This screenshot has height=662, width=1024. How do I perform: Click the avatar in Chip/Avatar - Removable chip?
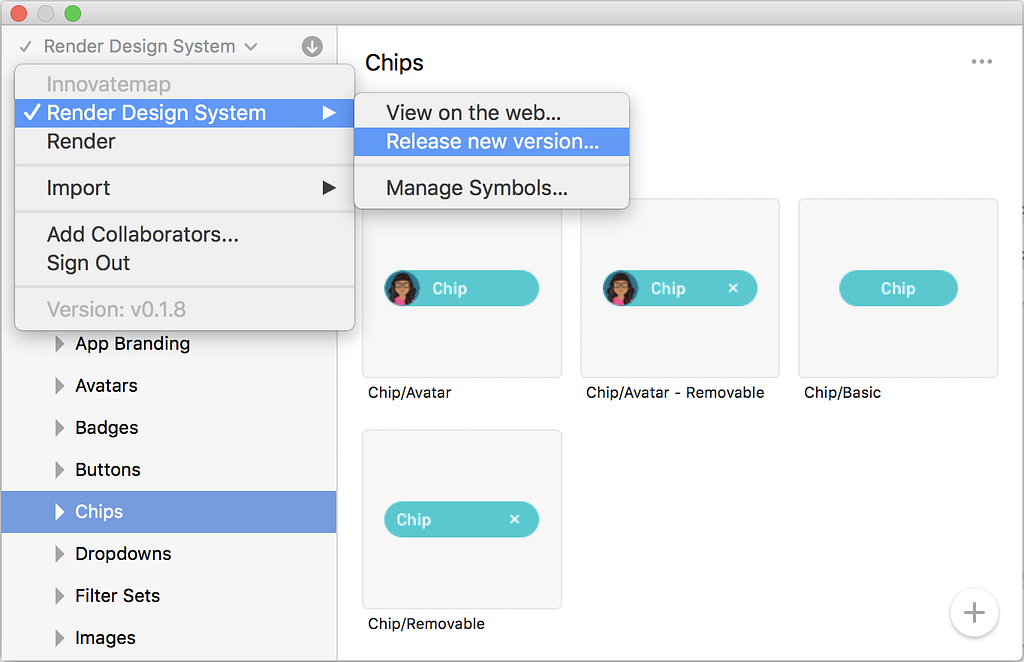point(620,288)
